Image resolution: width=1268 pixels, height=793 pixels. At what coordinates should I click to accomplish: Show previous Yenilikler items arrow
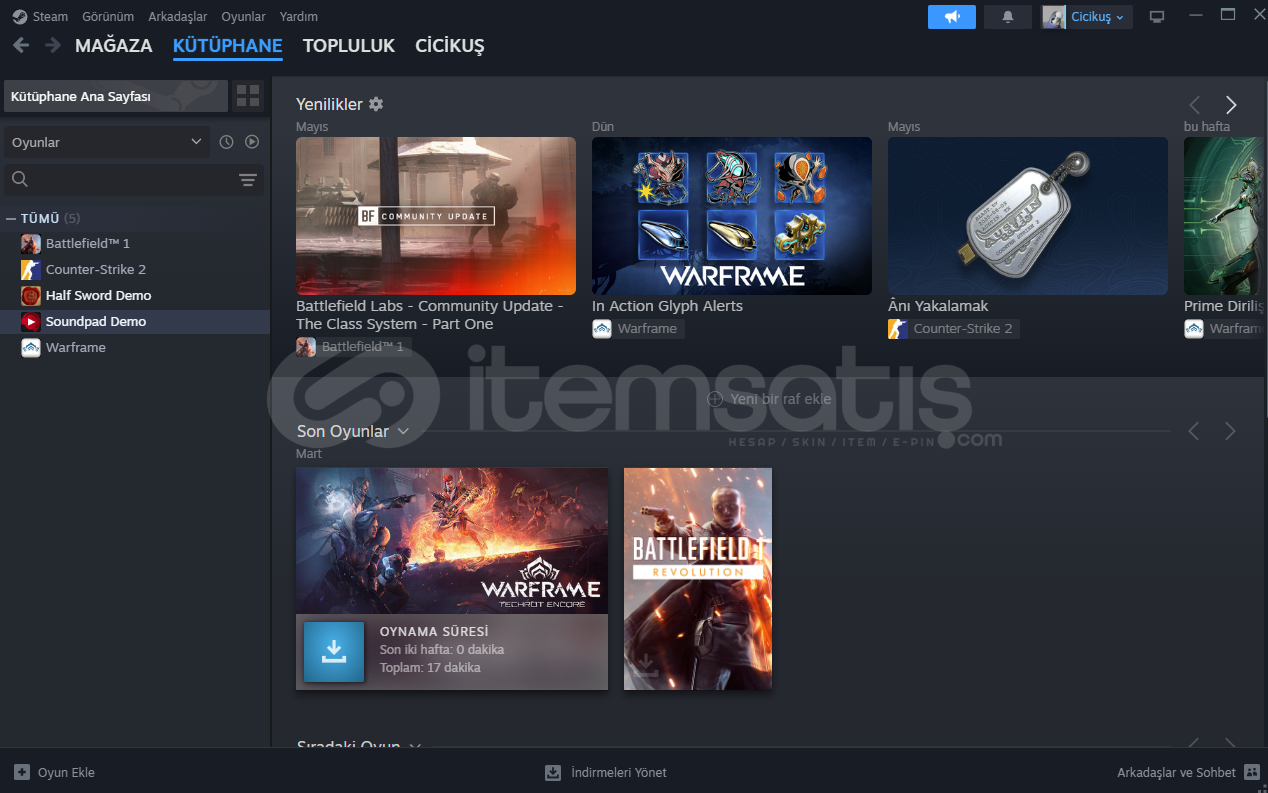click(1194, 105)
